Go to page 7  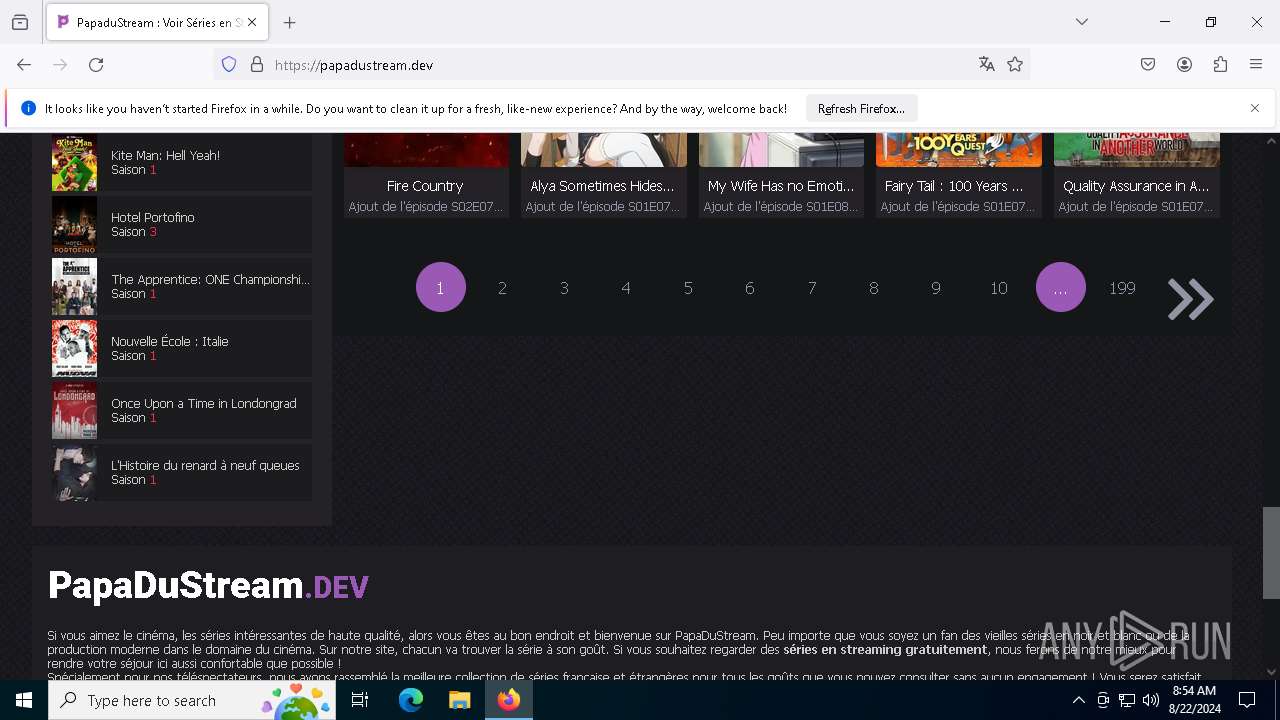pos(812,288)
